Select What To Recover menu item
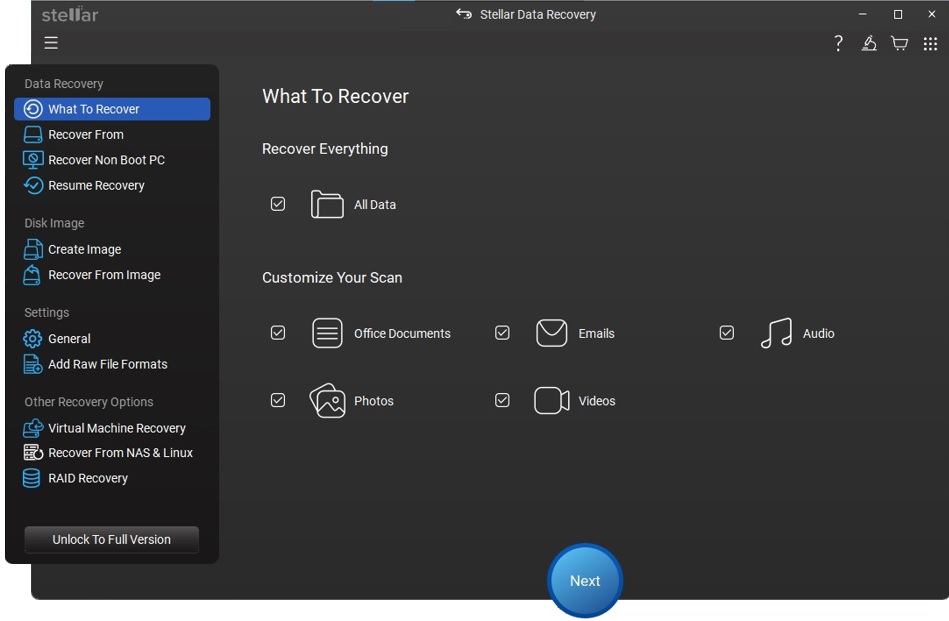The image size is (949, 621). (112, 109)
